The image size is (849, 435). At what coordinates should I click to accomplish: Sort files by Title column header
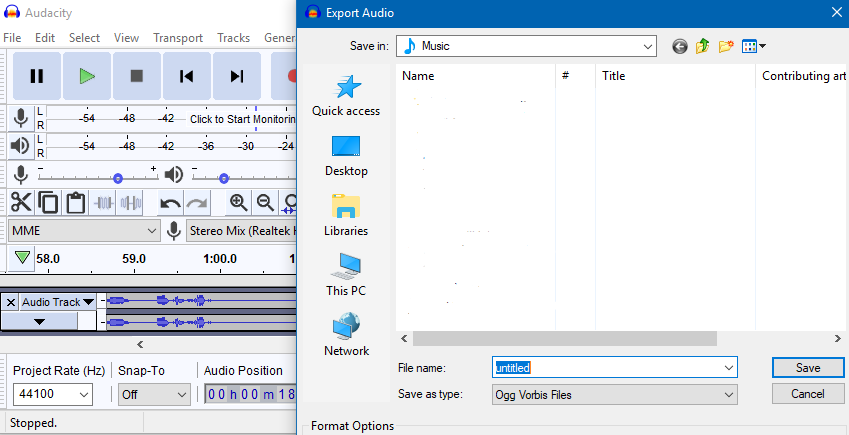[x=675, y=76]
